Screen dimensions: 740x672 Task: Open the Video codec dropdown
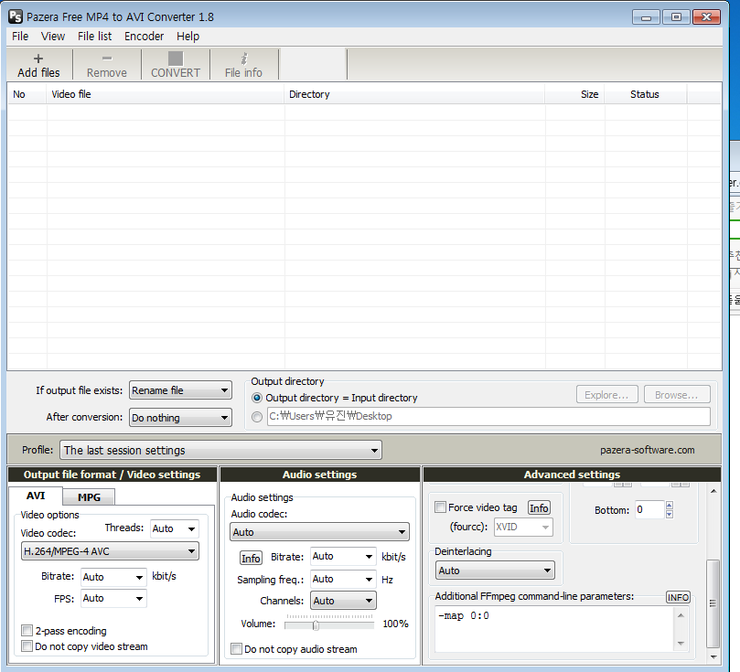point(110,551)
